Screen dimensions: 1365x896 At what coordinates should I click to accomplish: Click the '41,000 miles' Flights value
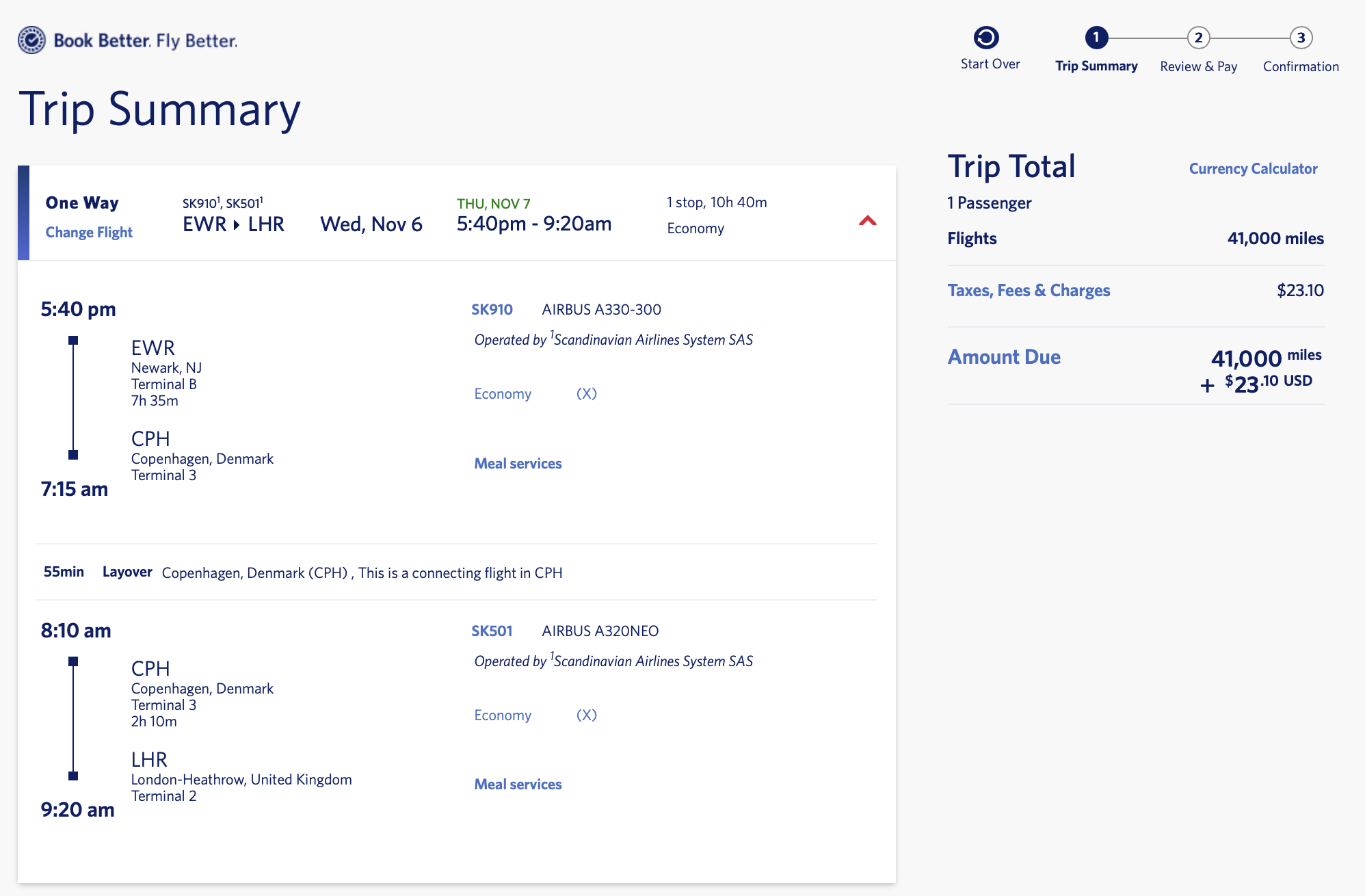coord(1275,239)
